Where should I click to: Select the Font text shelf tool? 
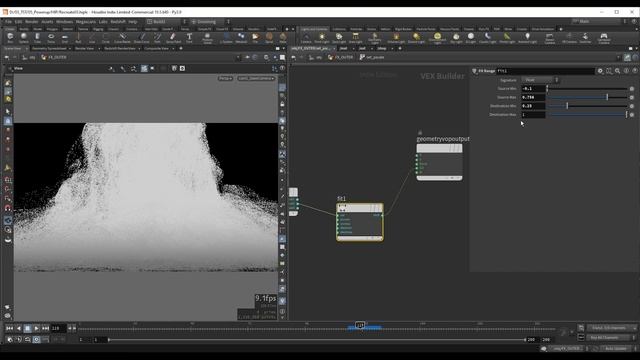pyautogui.click(x=189, y=38)
